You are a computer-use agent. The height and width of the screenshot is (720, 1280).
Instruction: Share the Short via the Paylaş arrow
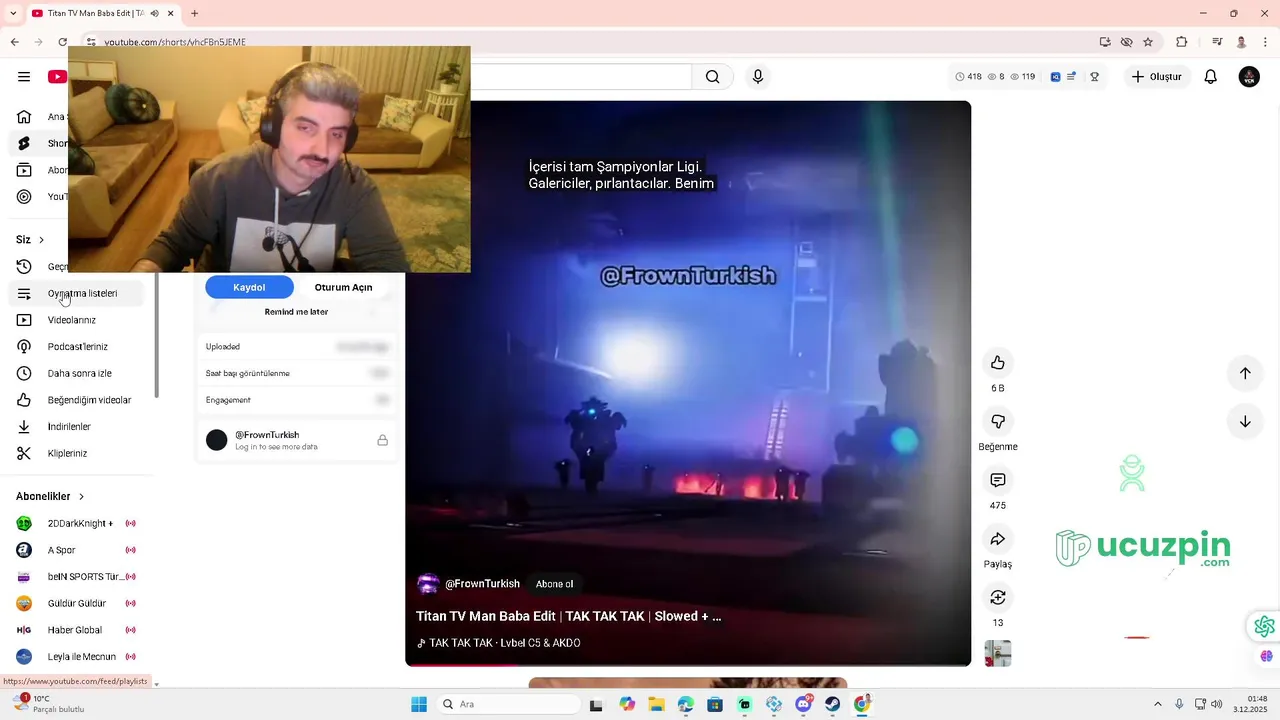997,539
